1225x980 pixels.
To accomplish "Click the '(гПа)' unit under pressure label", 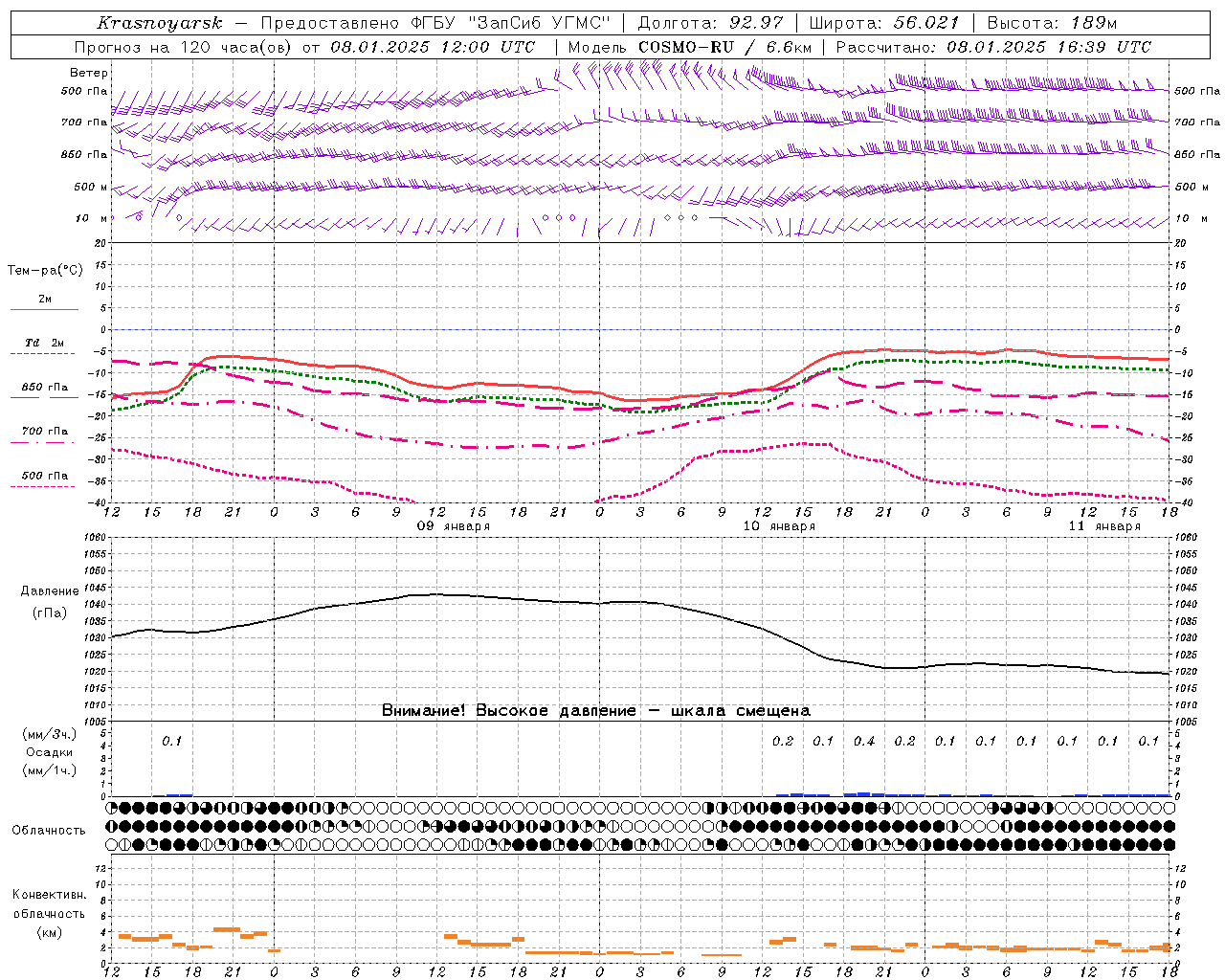I will pos(50,612).
